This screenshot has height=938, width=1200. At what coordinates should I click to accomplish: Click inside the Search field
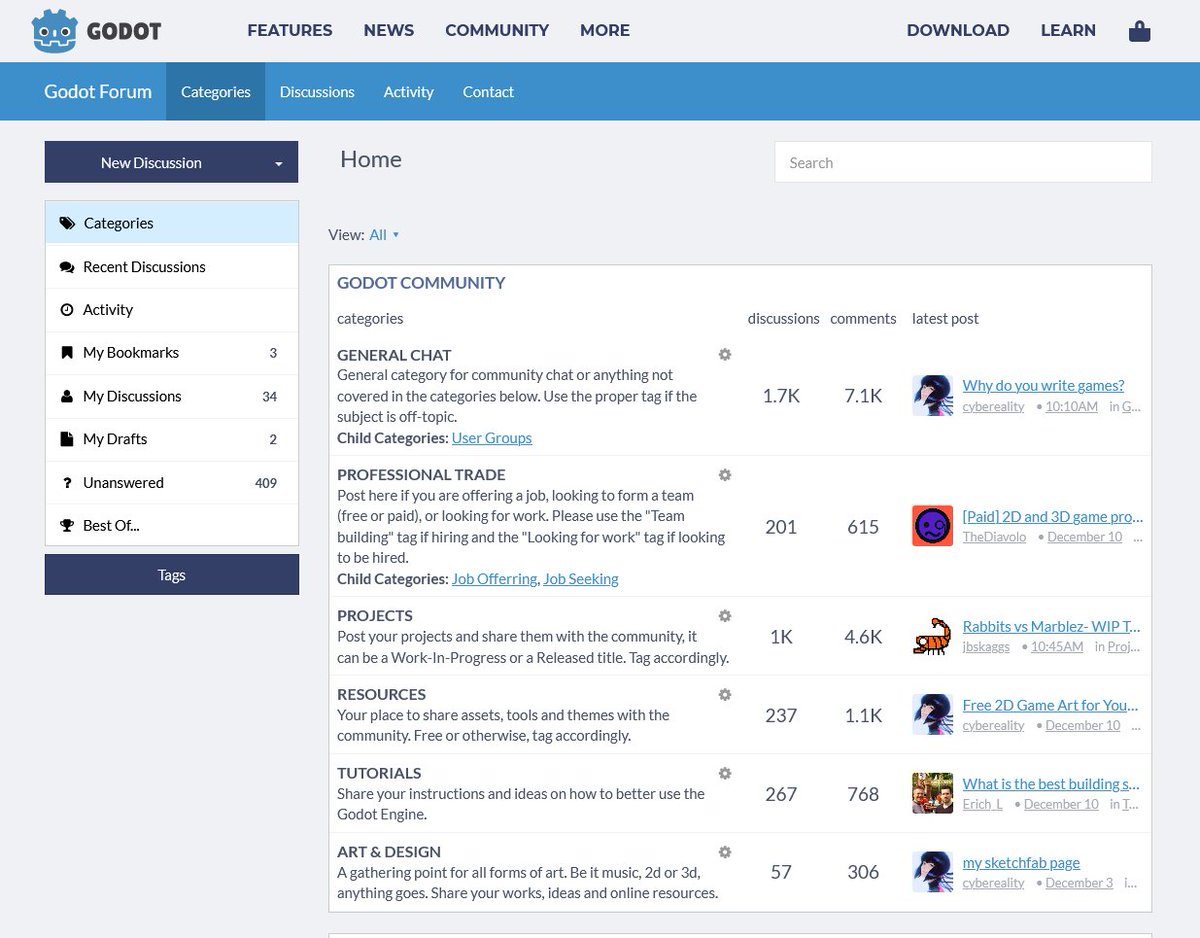(x=963, y=162)
